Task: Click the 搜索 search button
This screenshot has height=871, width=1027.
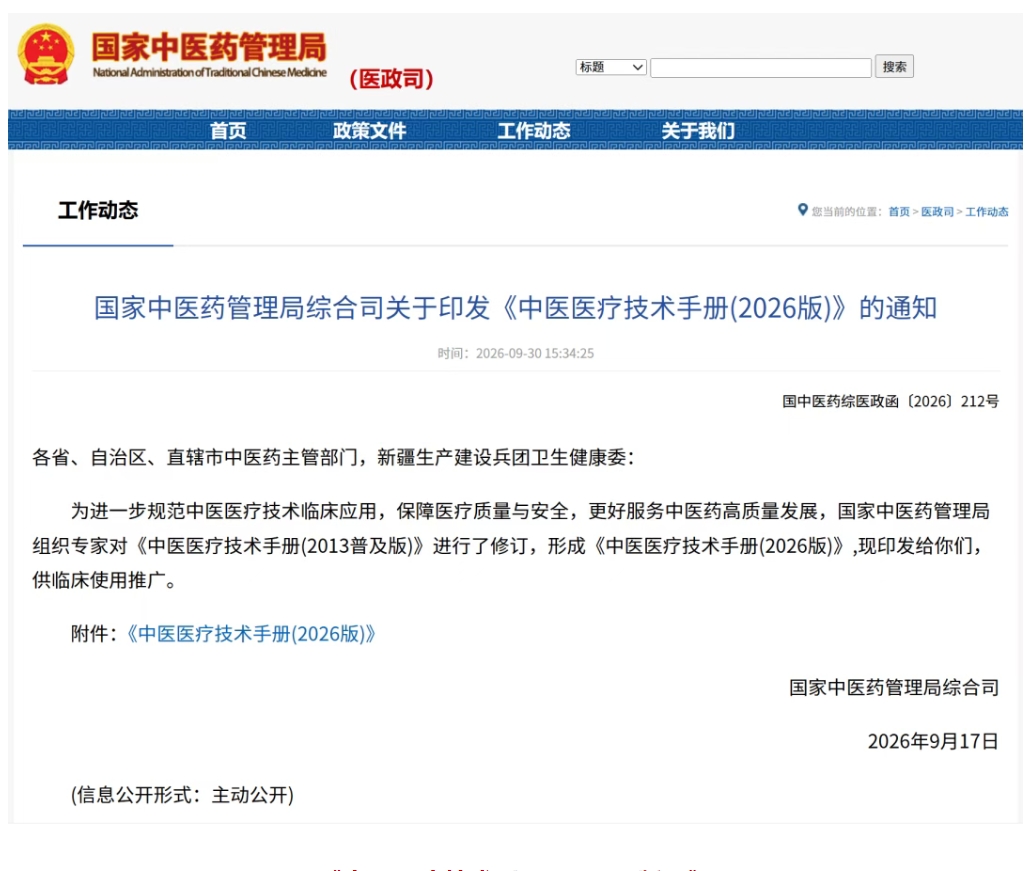Action: pyautogui.click(x=894, y=67)
